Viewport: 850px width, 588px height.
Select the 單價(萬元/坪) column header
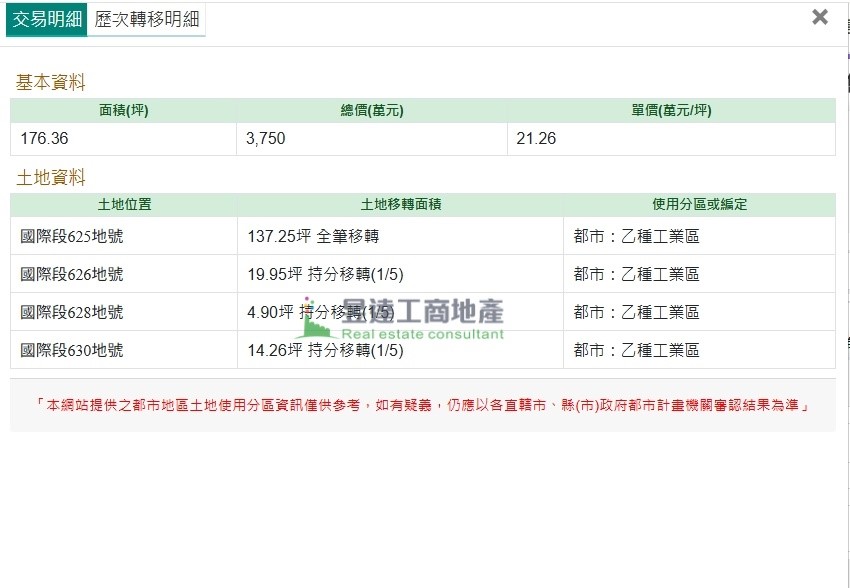(671, 111)
